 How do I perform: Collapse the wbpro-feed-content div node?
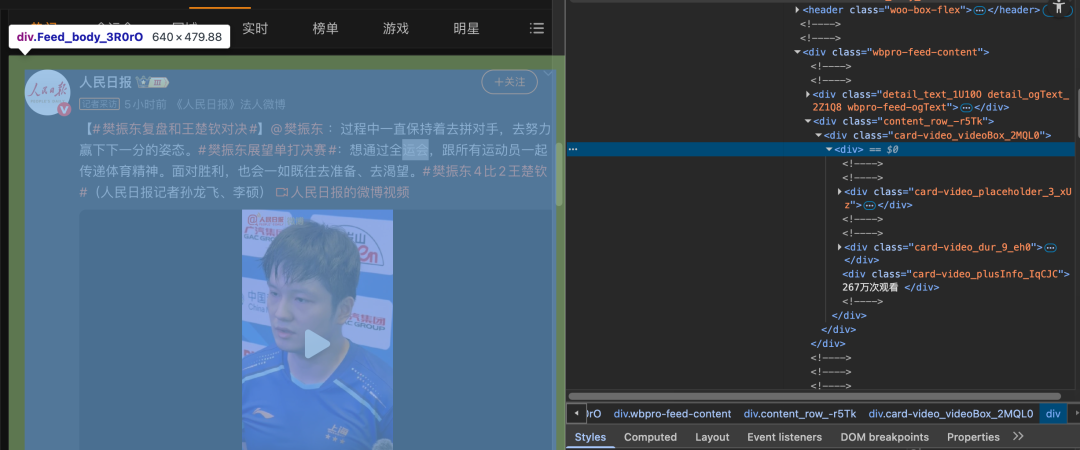click(x=797, y=52)
